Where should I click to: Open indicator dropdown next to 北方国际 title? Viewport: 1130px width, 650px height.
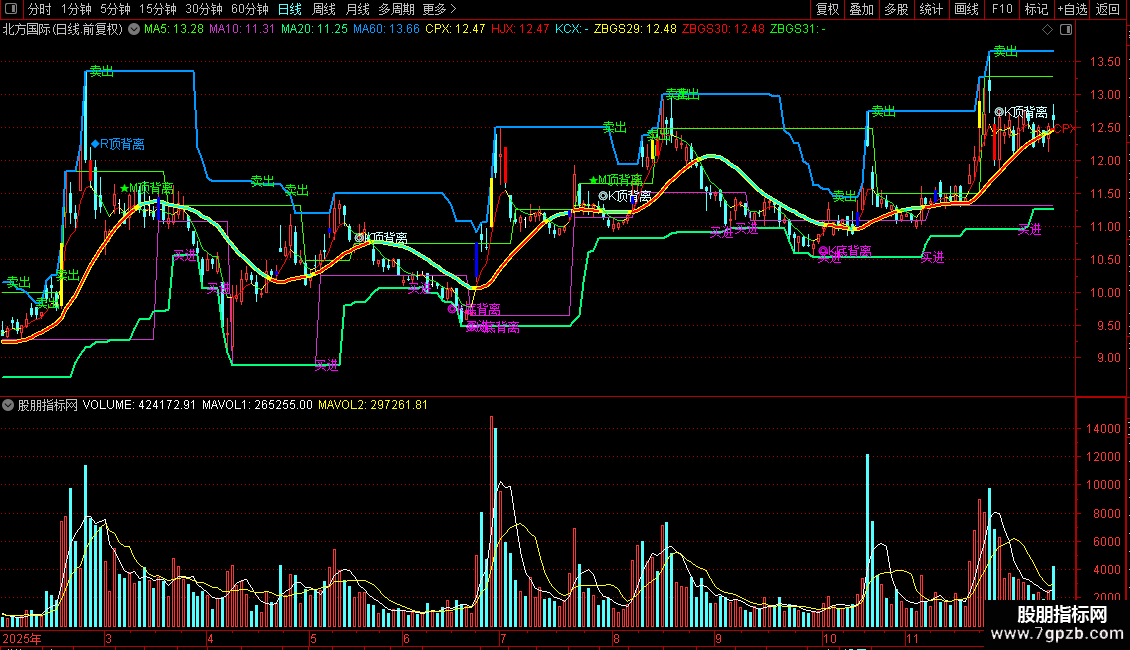click(134, 30)
